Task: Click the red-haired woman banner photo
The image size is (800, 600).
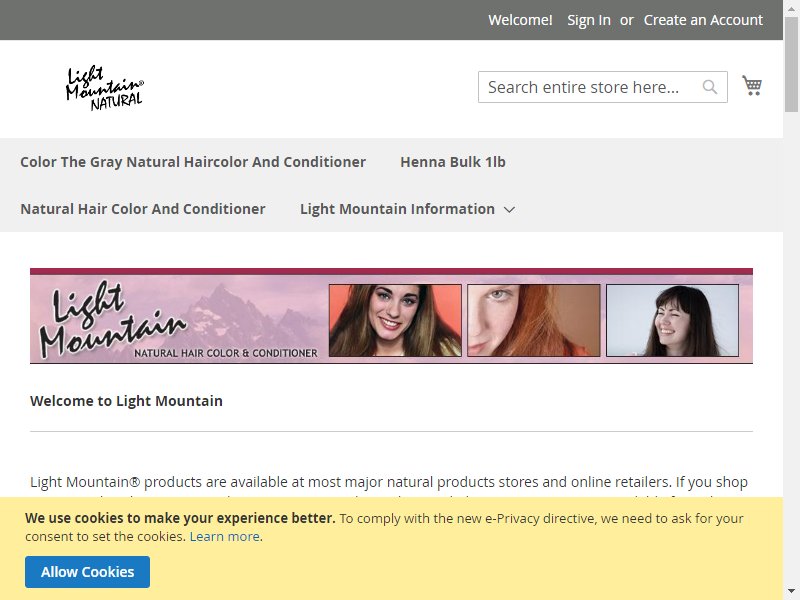Action: point(534,320)
